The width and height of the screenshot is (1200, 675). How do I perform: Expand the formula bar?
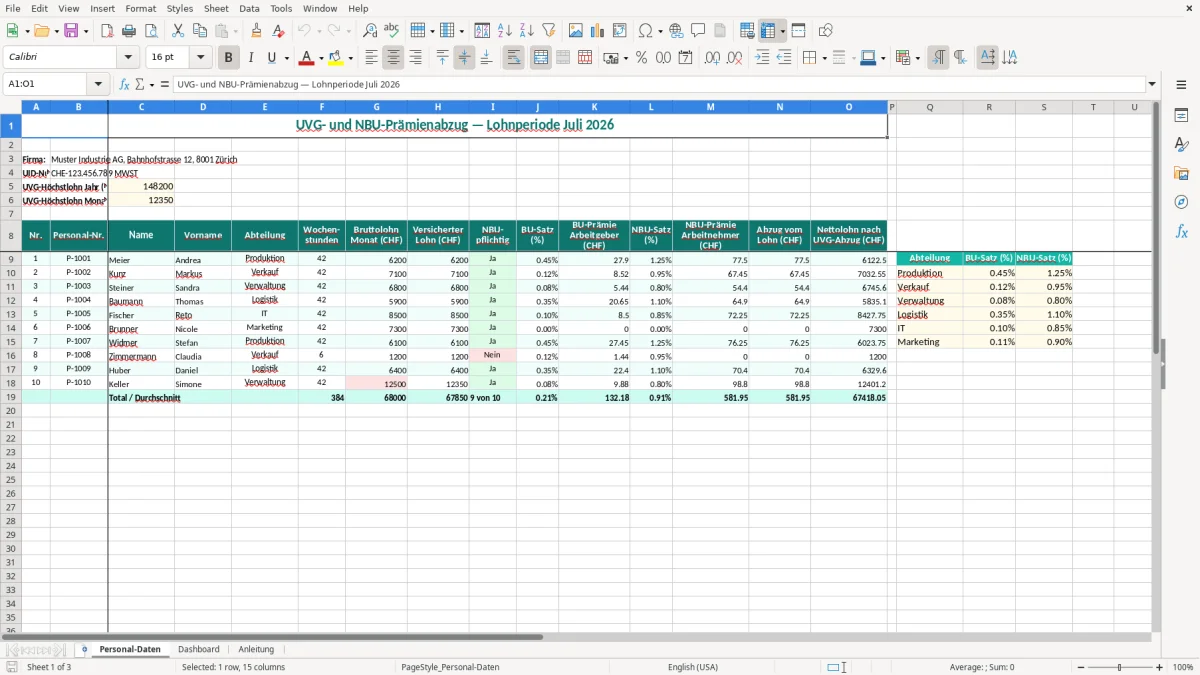[1152, 85]
